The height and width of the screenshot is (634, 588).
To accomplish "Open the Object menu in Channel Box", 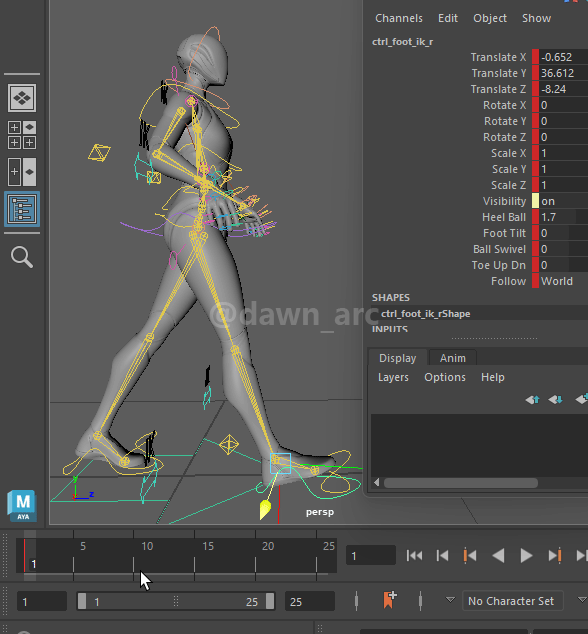I will [x=490, y=18].
